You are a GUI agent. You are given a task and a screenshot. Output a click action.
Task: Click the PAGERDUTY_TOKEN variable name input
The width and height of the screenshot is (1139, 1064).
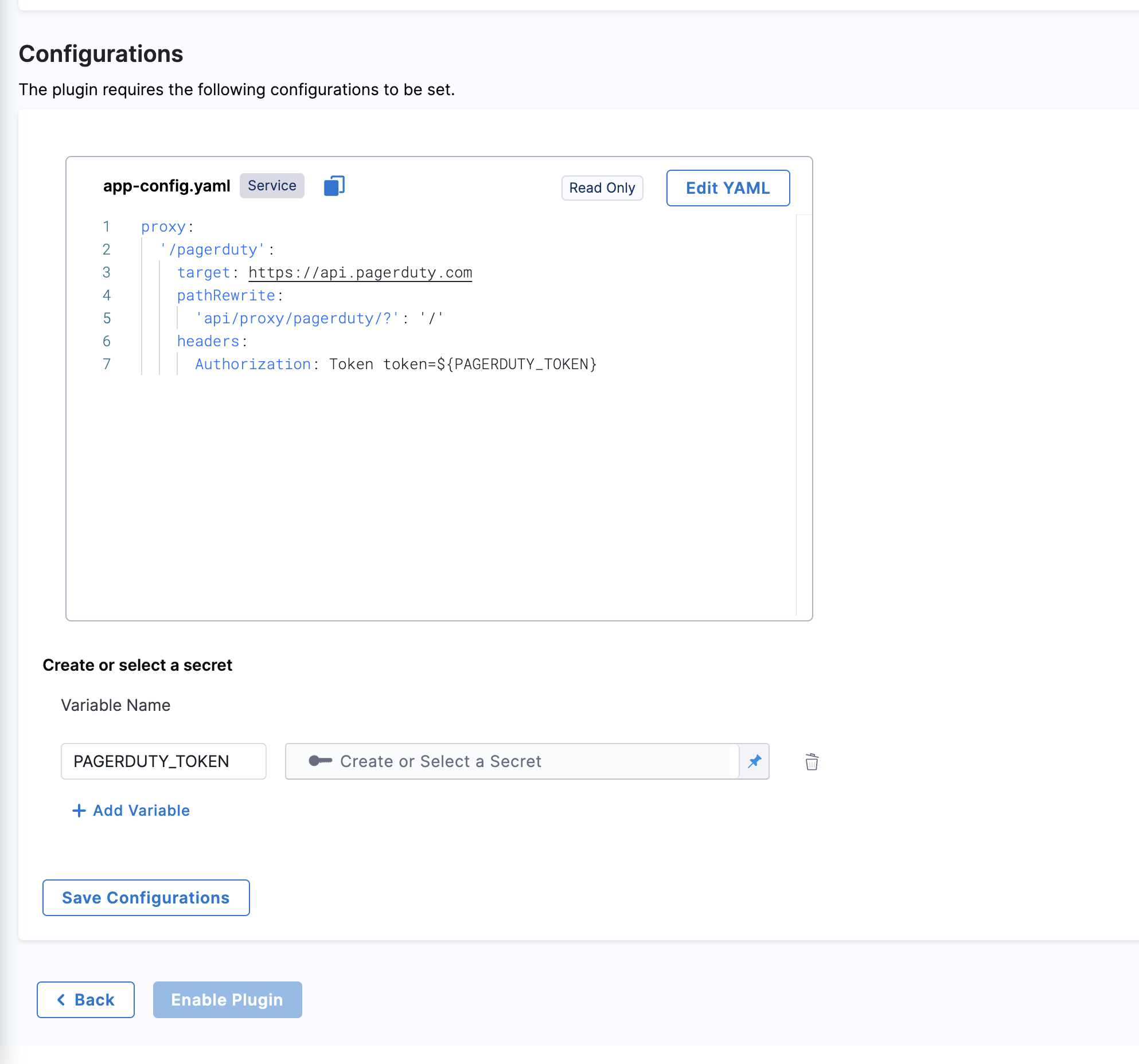(163, 761)
